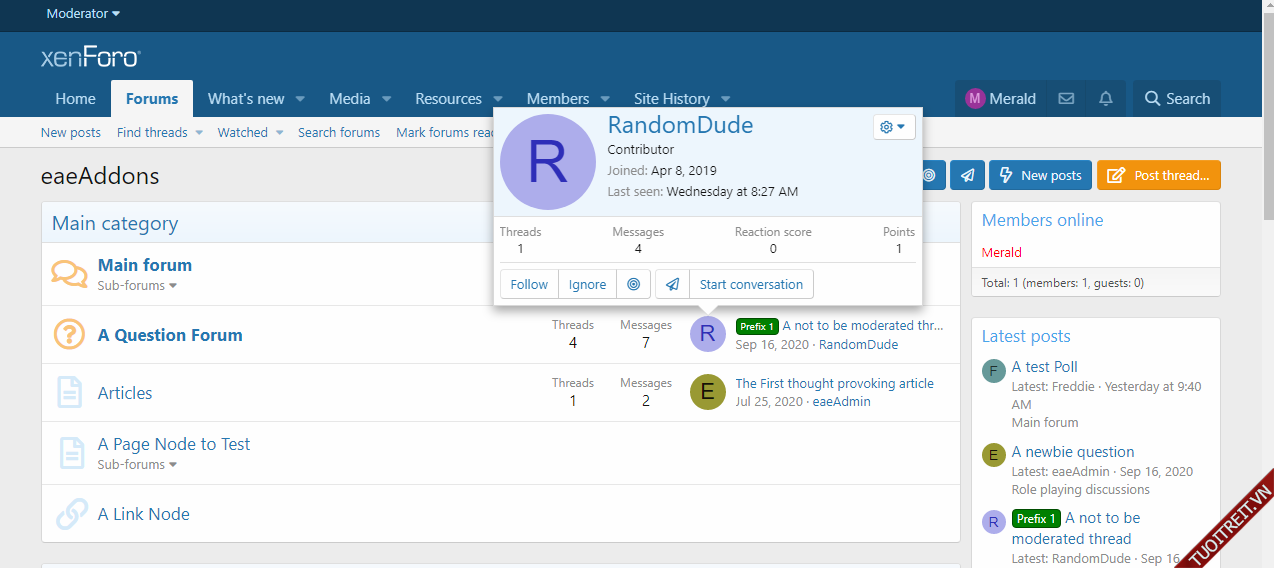Image resolution: width=1274 pixels, height=568 pixels.
Task: Open the conversations inbox envelope icon
Action: tap(1066, 99)
